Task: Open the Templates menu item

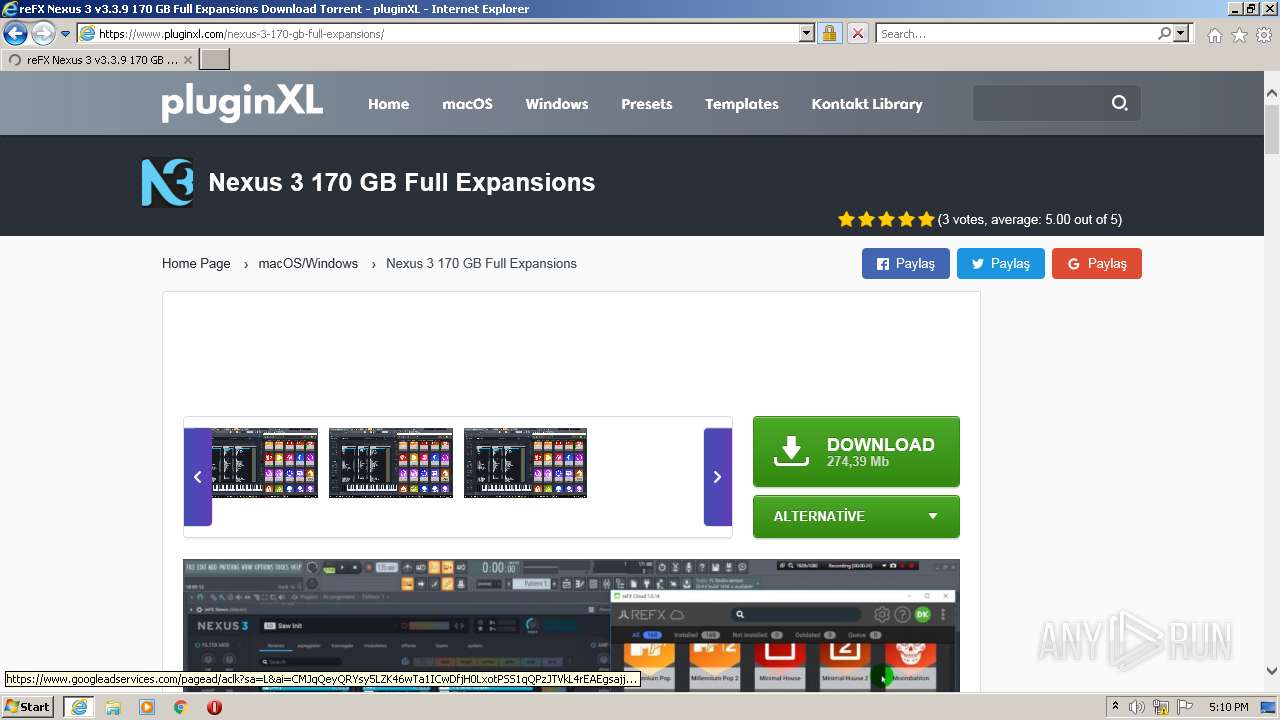Action: pos(742,104)
